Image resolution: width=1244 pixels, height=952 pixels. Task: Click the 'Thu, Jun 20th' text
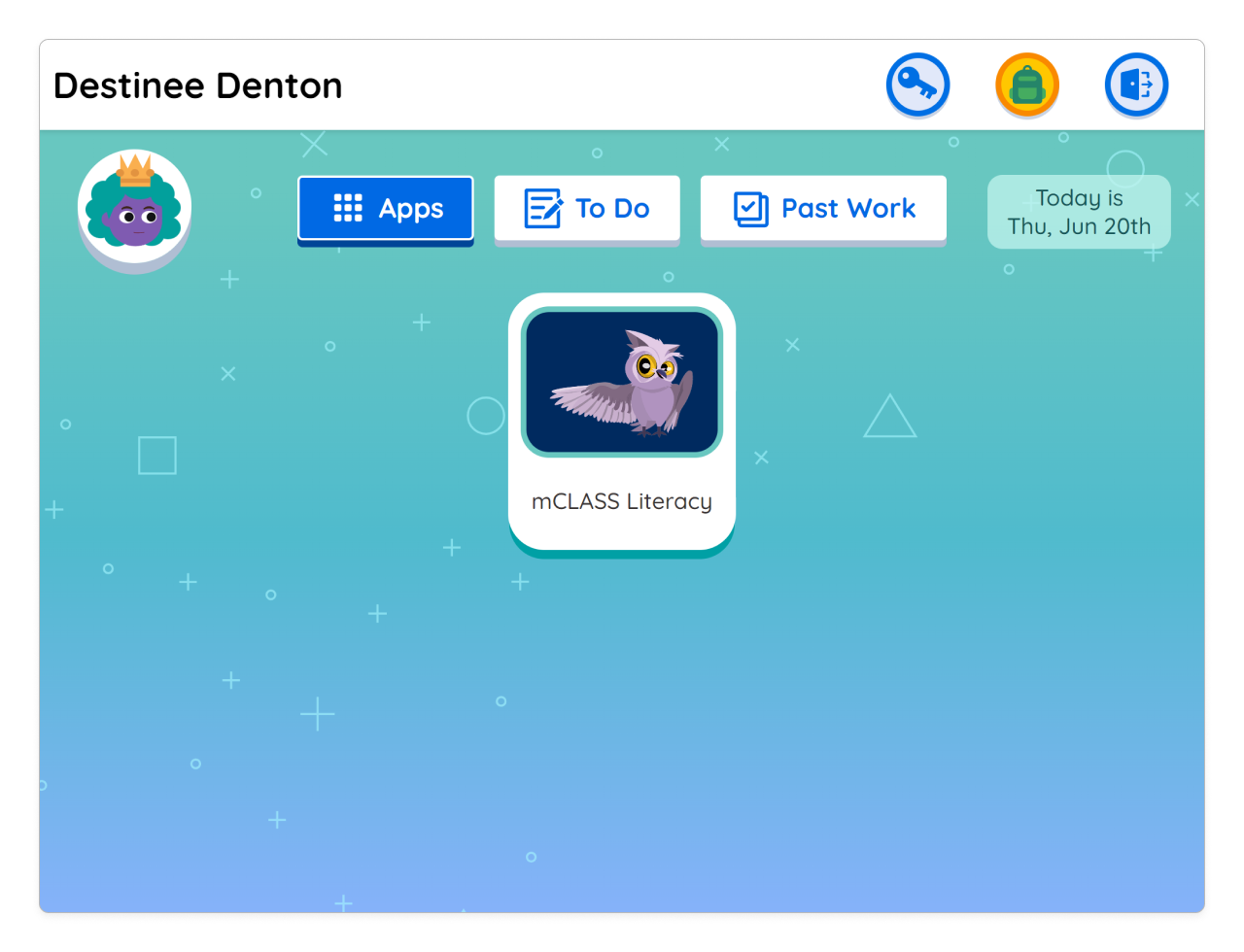(1079, 226)
